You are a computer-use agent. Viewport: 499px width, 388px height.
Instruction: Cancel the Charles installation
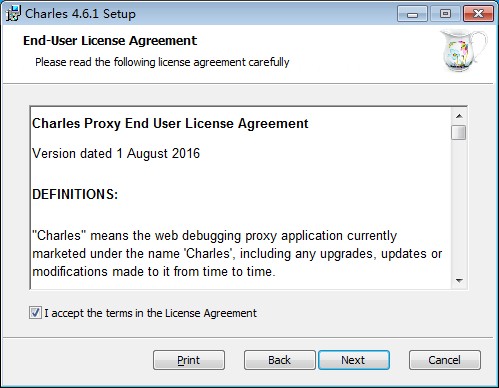[445, 360]
